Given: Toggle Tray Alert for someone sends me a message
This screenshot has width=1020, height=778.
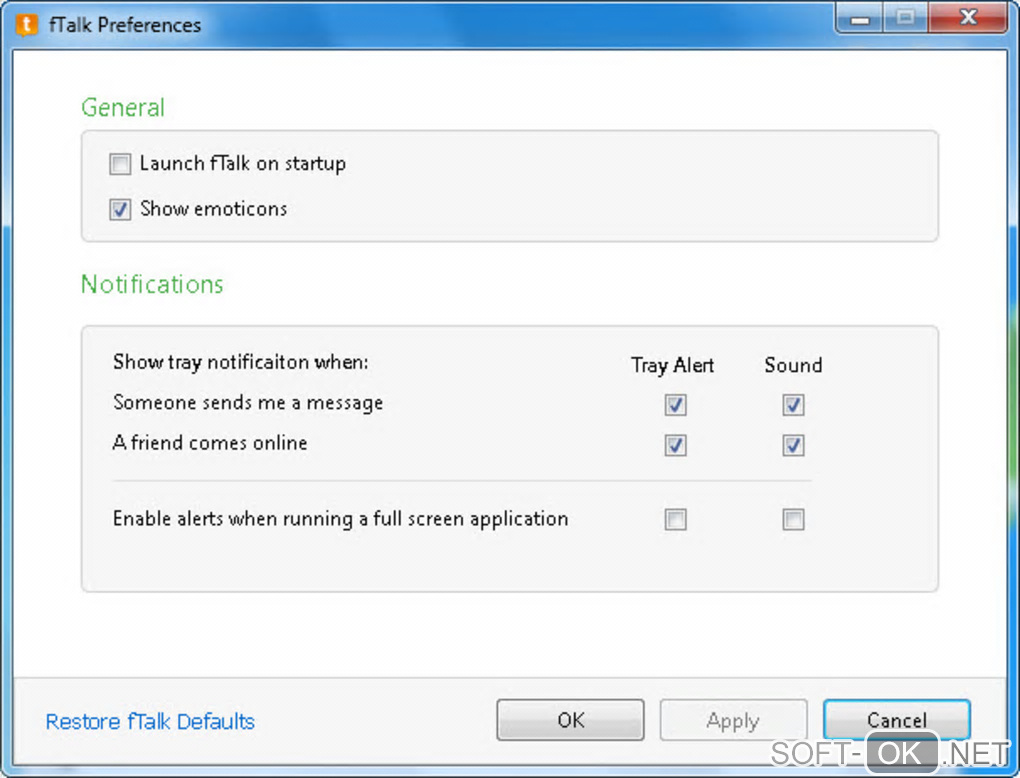Looking at the screenshot, I should click(675, 405).
